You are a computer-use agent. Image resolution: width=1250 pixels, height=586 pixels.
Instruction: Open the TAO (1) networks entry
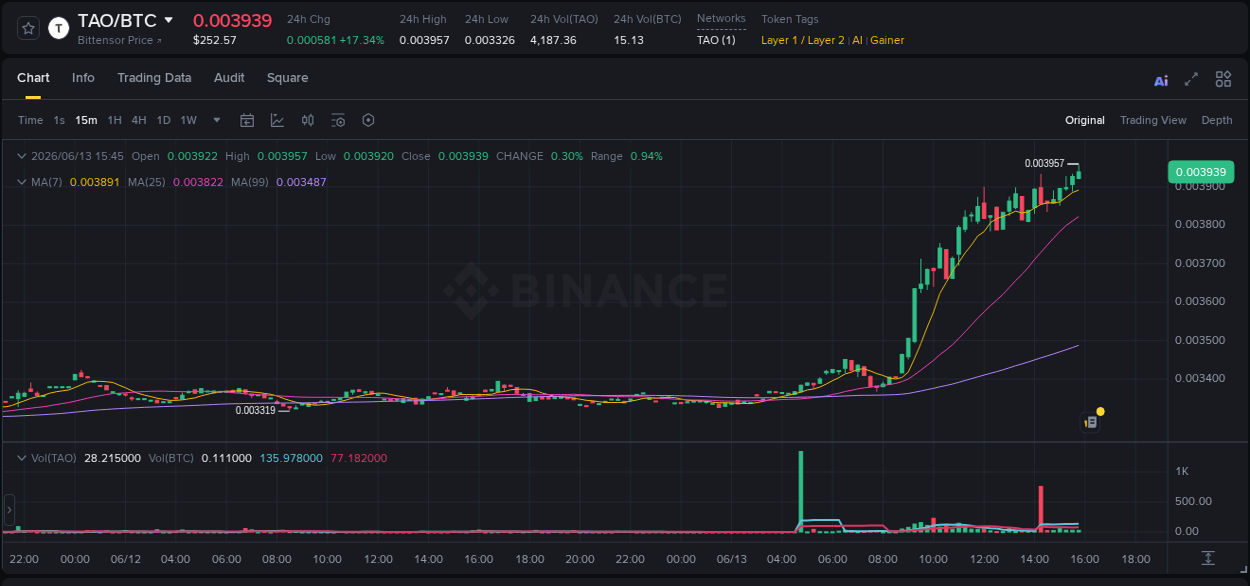(x=716, y=40)
